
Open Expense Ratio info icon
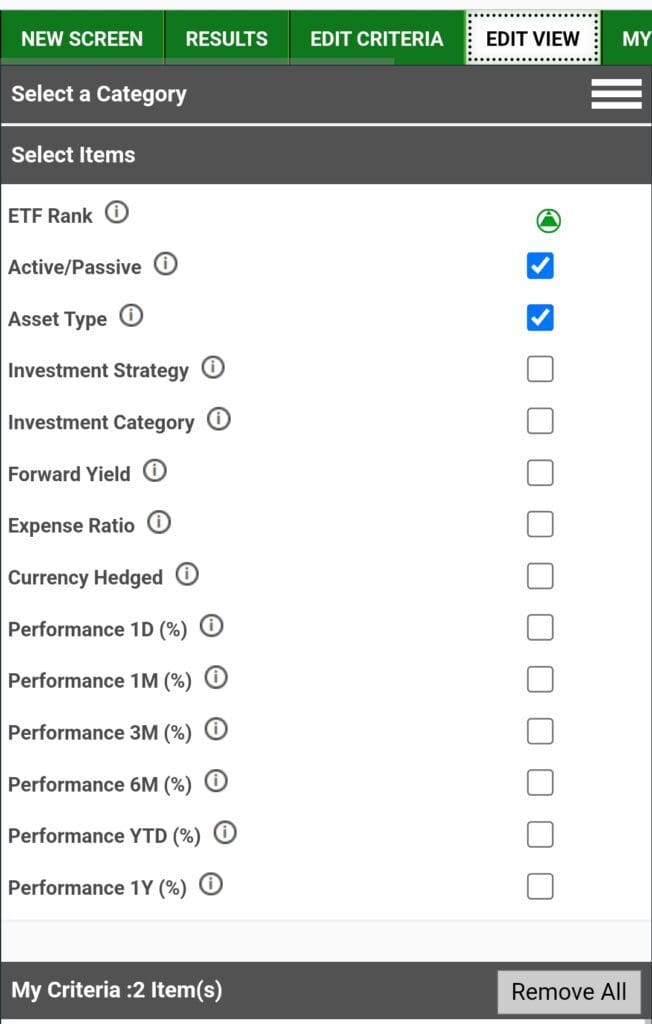tap(159, 523)
